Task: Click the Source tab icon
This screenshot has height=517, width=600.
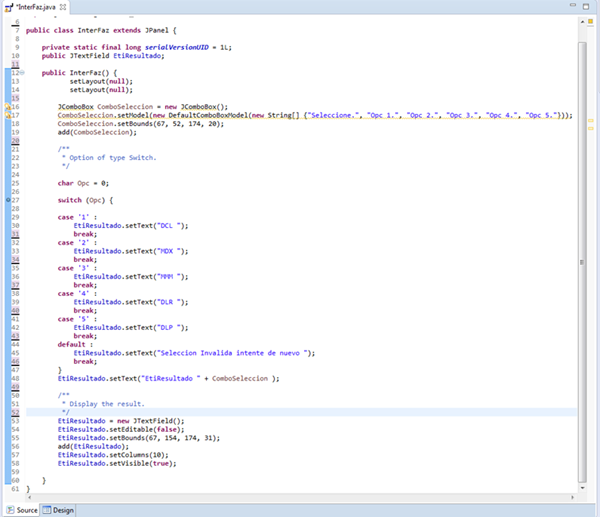Action: point(9,510)
